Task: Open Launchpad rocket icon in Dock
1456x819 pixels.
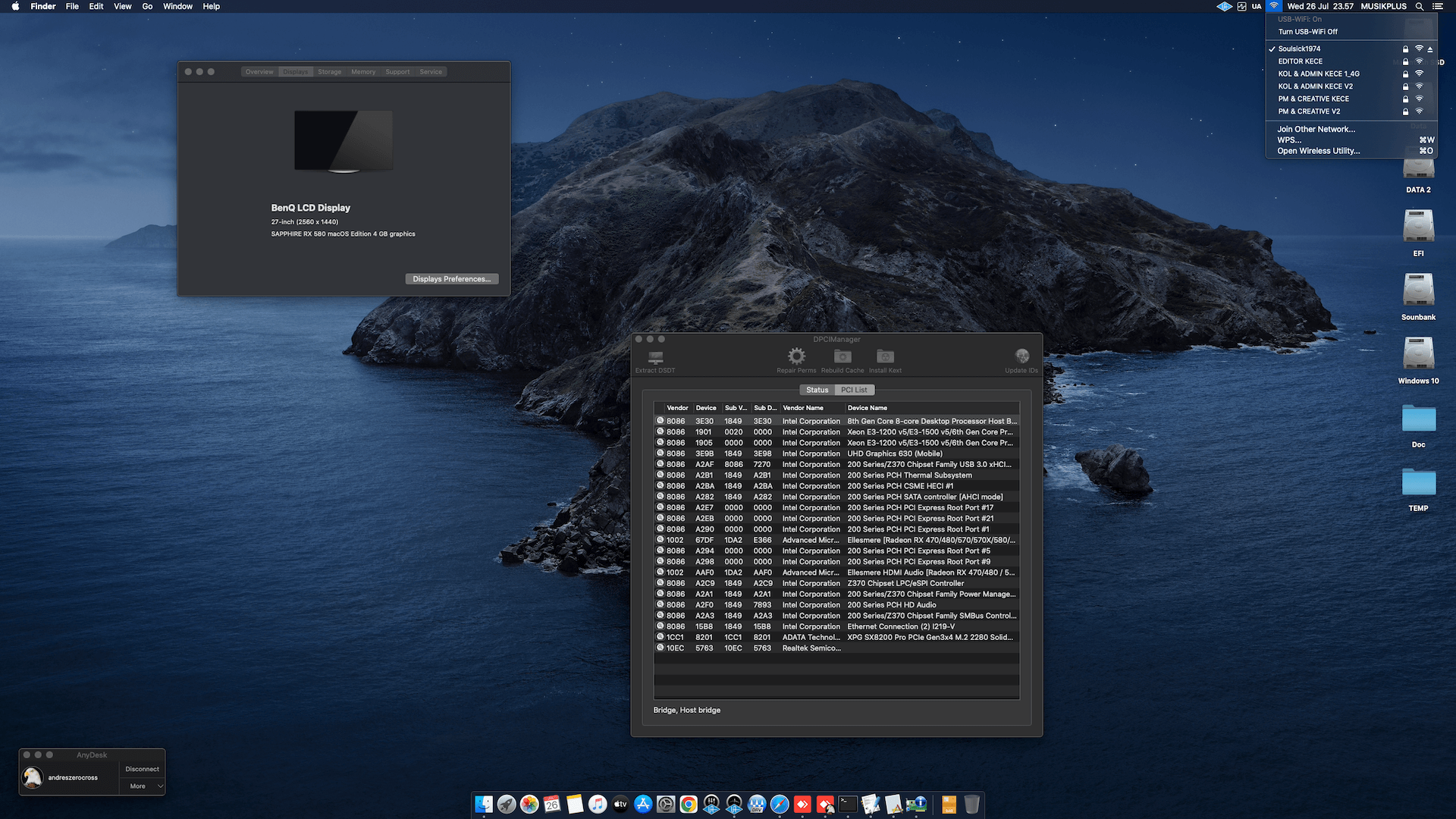Action: [x=507, y=804]
